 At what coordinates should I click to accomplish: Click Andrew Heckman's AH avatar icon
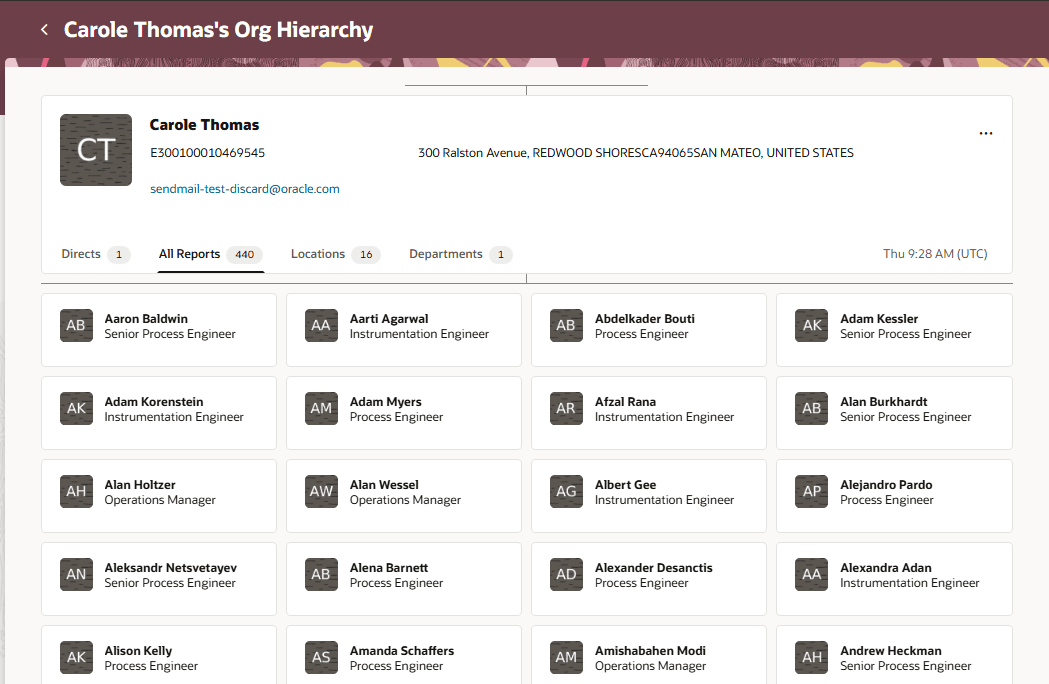click(x=811, y=657)
